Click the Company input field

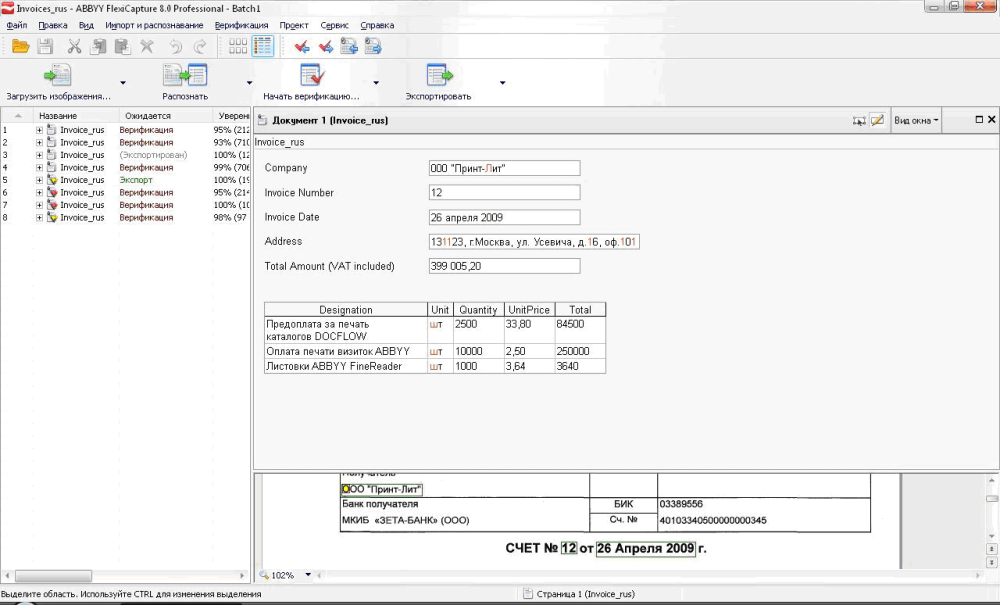(x=504, y=168)
